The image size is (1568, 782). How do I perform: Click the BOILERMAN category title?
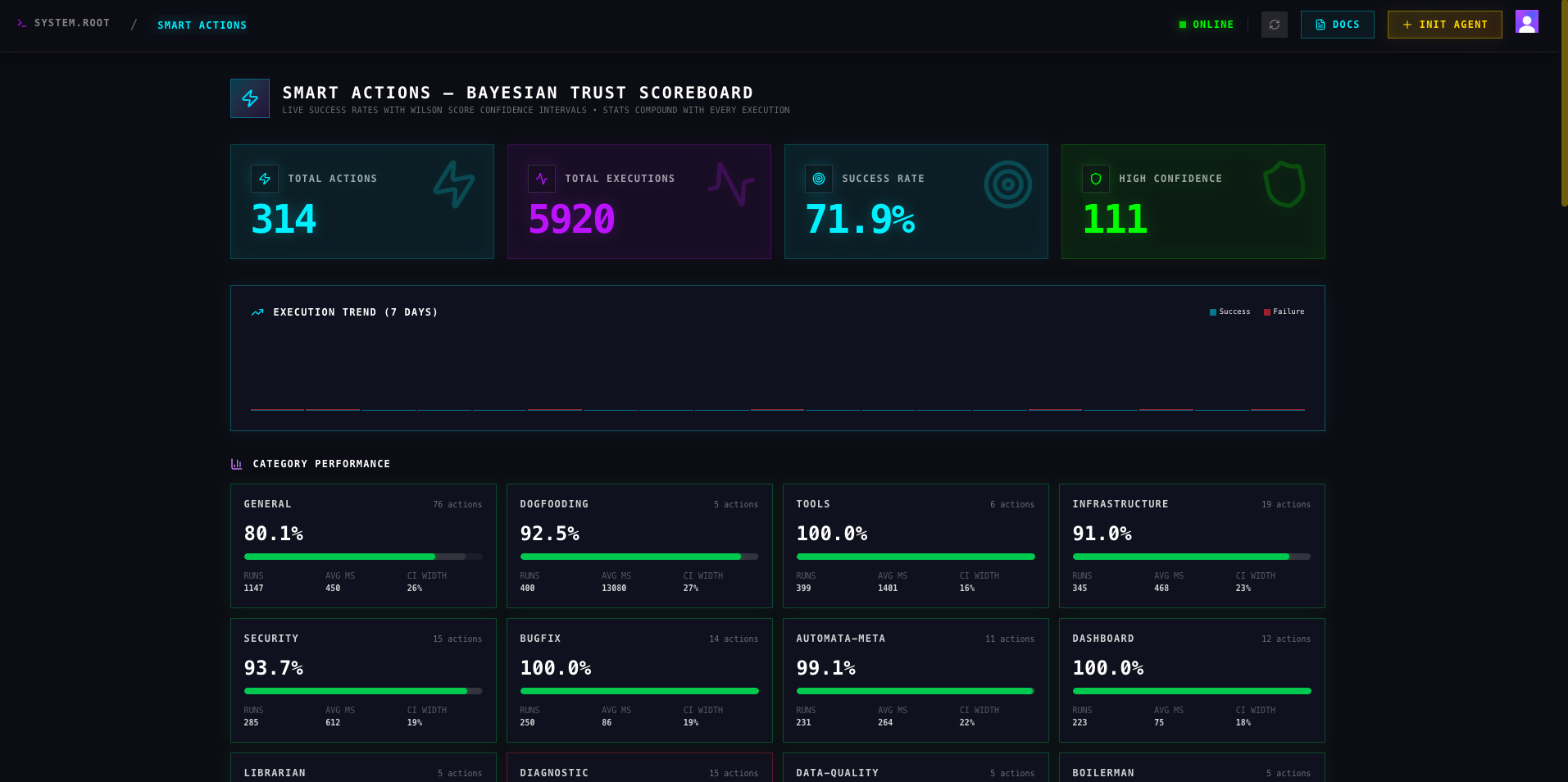(x=1103, y=773)
